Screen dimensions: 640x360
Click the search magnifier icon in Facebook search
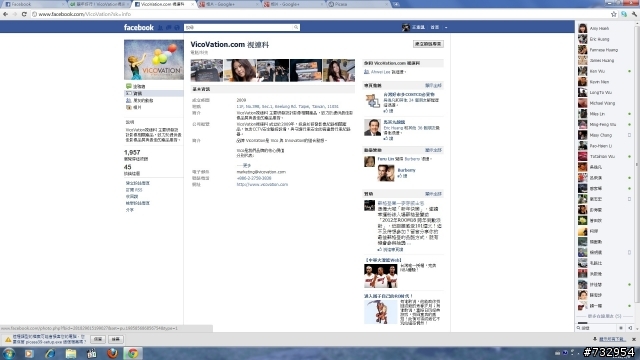coord(296,27)
